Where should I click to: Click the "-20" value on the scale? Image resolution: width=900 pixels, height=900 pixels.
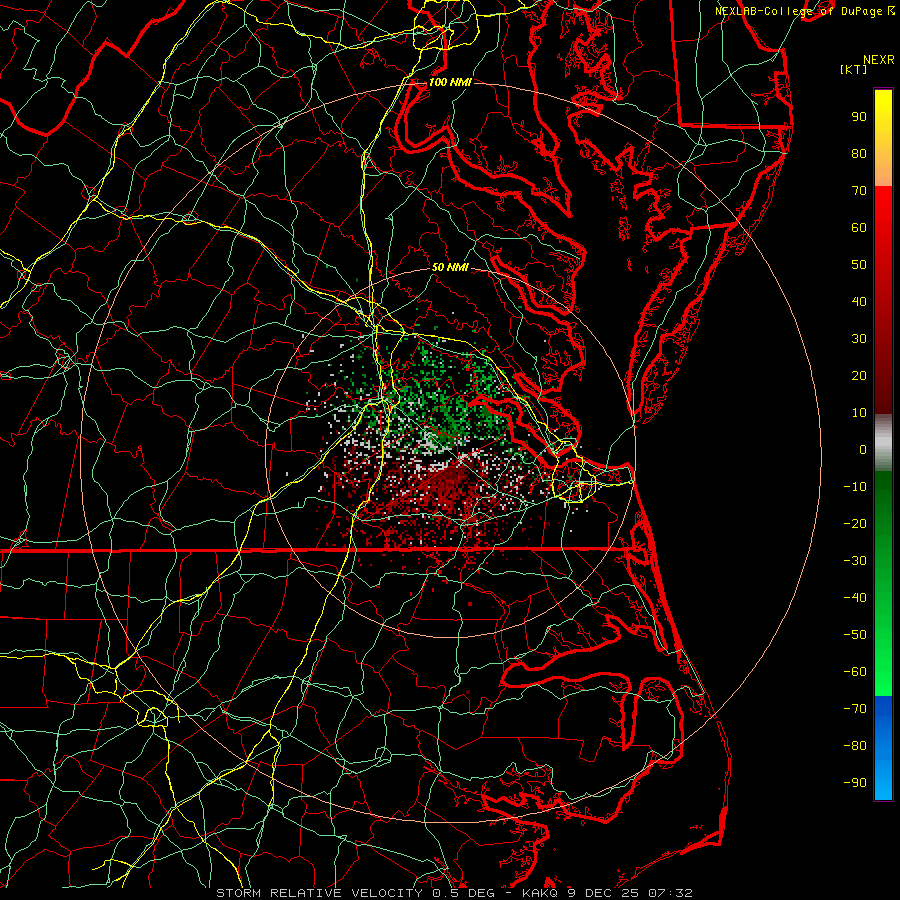click(x=855, y=524)
